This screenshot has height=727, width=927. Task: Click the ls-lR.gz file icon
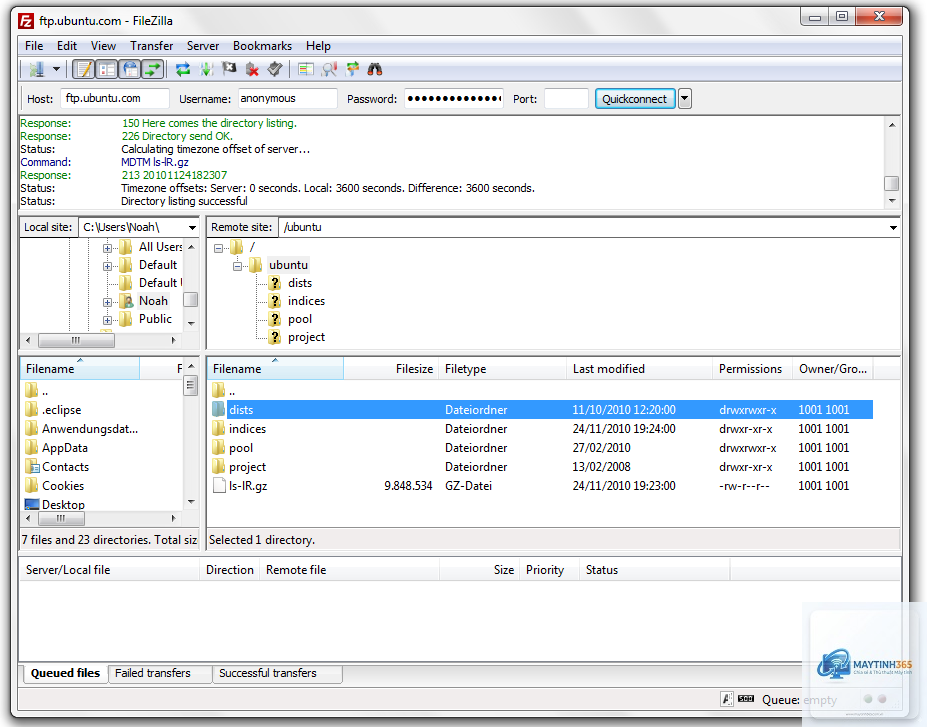click(219, 486)
